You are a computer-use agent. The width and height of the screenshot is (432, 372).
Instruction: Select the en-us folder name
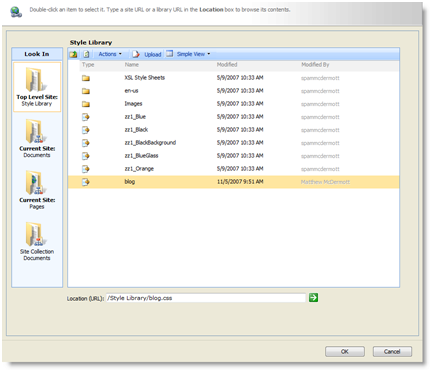(x=131, y=91)
